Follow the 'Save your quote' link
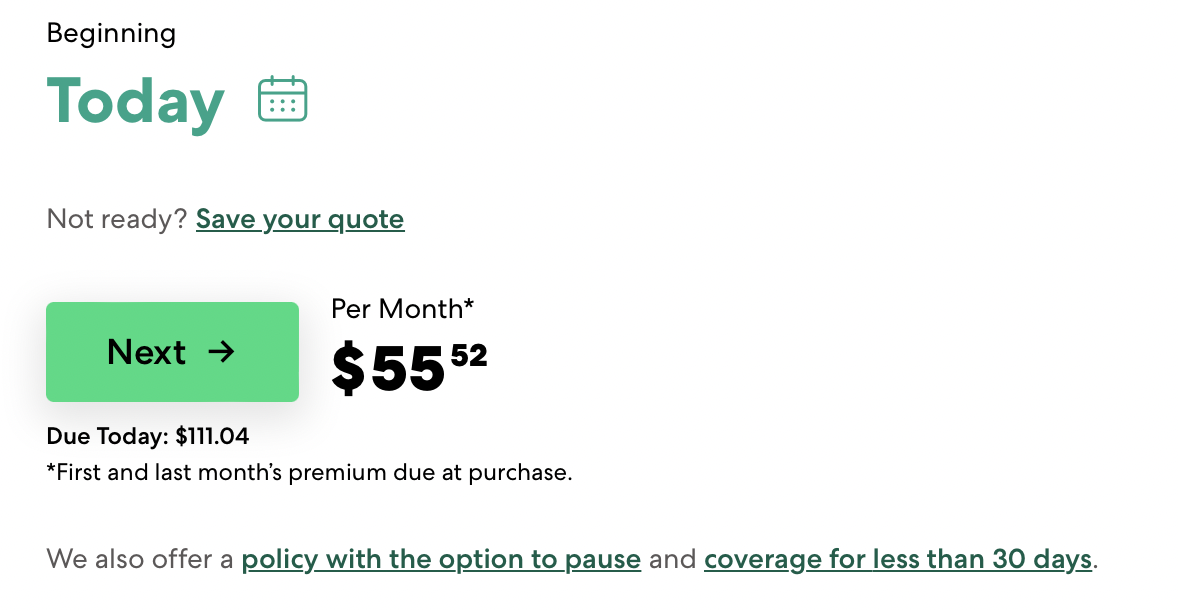The width and height of the screenshot is (1178, 610). [x=300, y=219]
